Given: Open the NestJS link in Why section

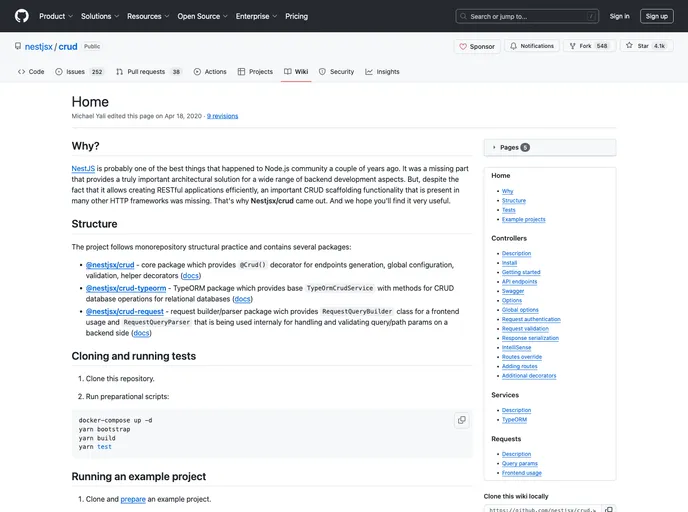Looking at the screenshot, I should (83, 168).
